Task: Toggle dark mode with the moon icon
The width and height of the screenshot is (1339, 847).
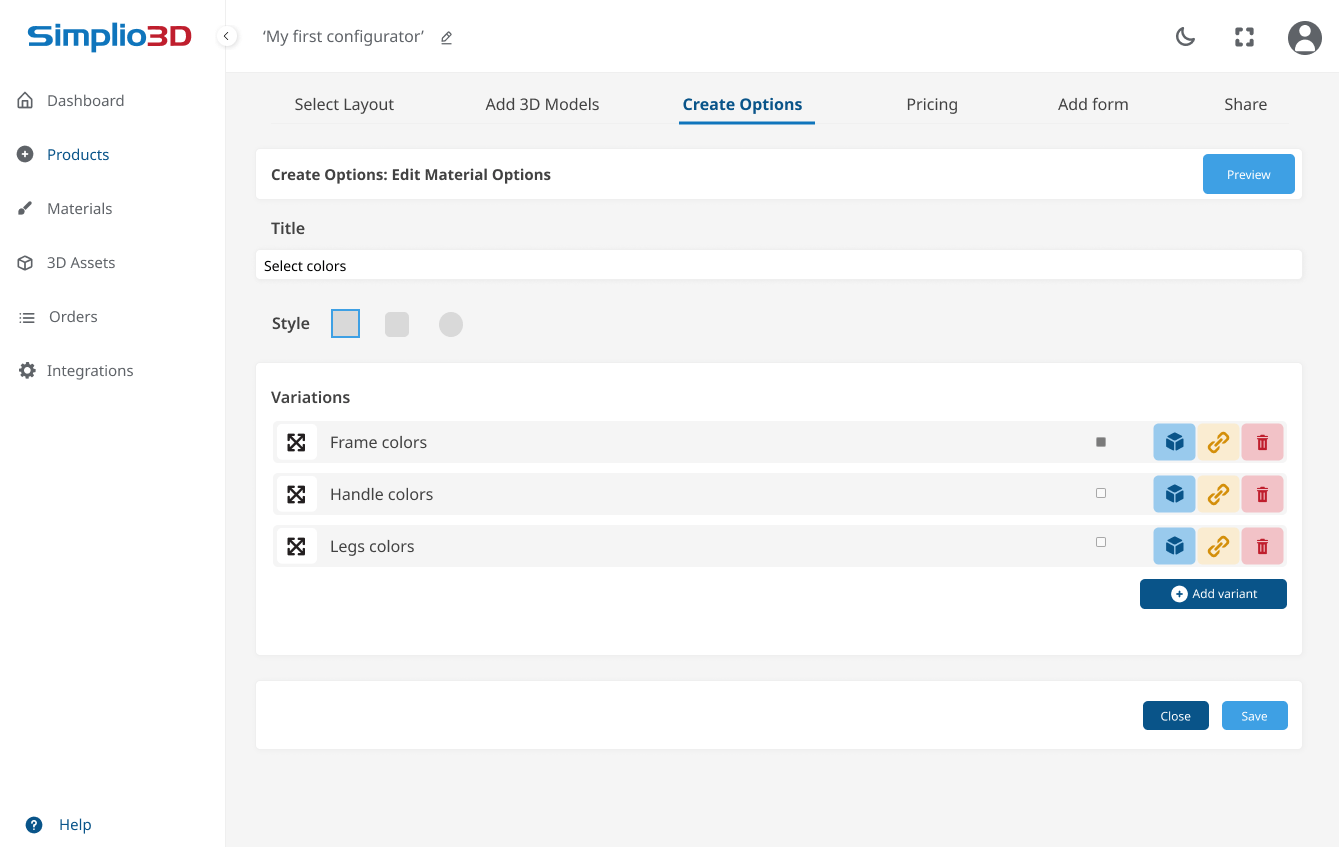Action: point(1185,36)
